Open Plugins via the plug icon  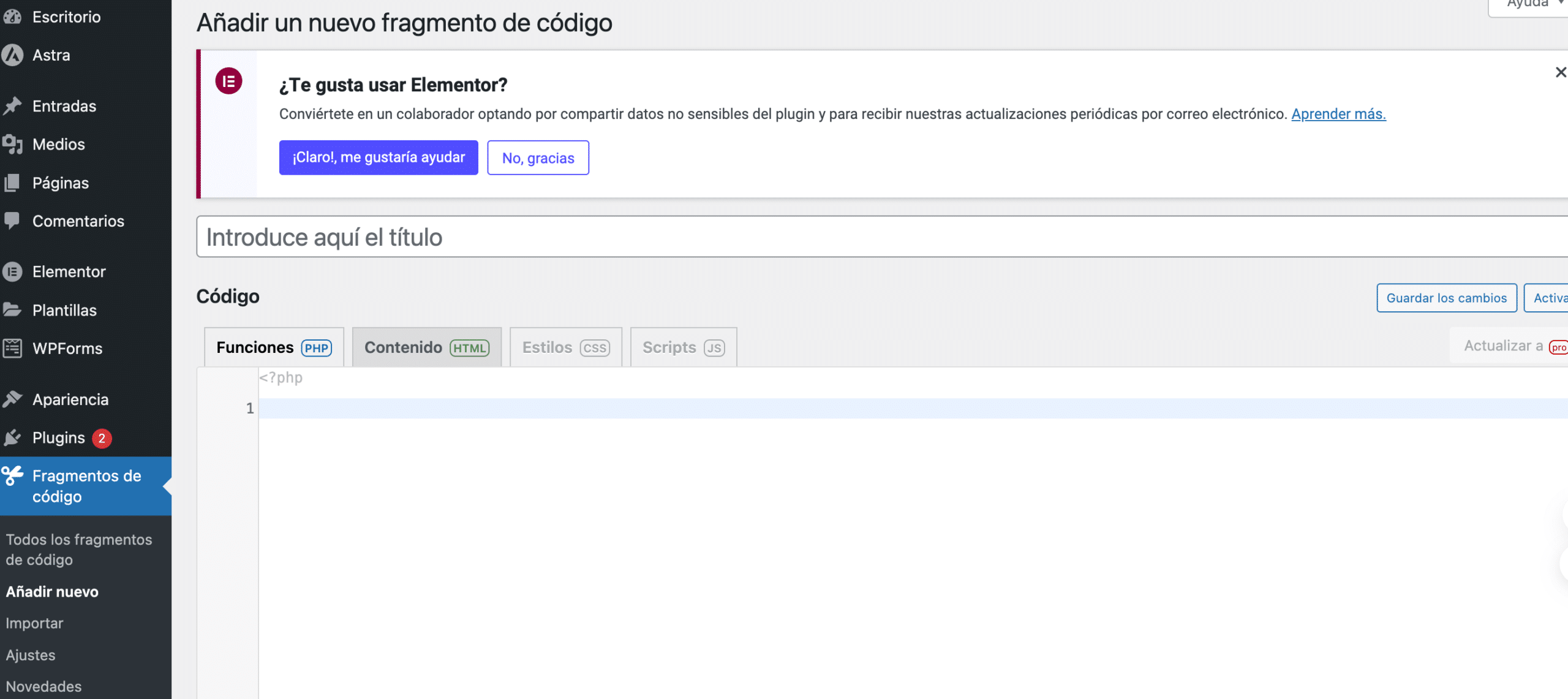(12, 437)
